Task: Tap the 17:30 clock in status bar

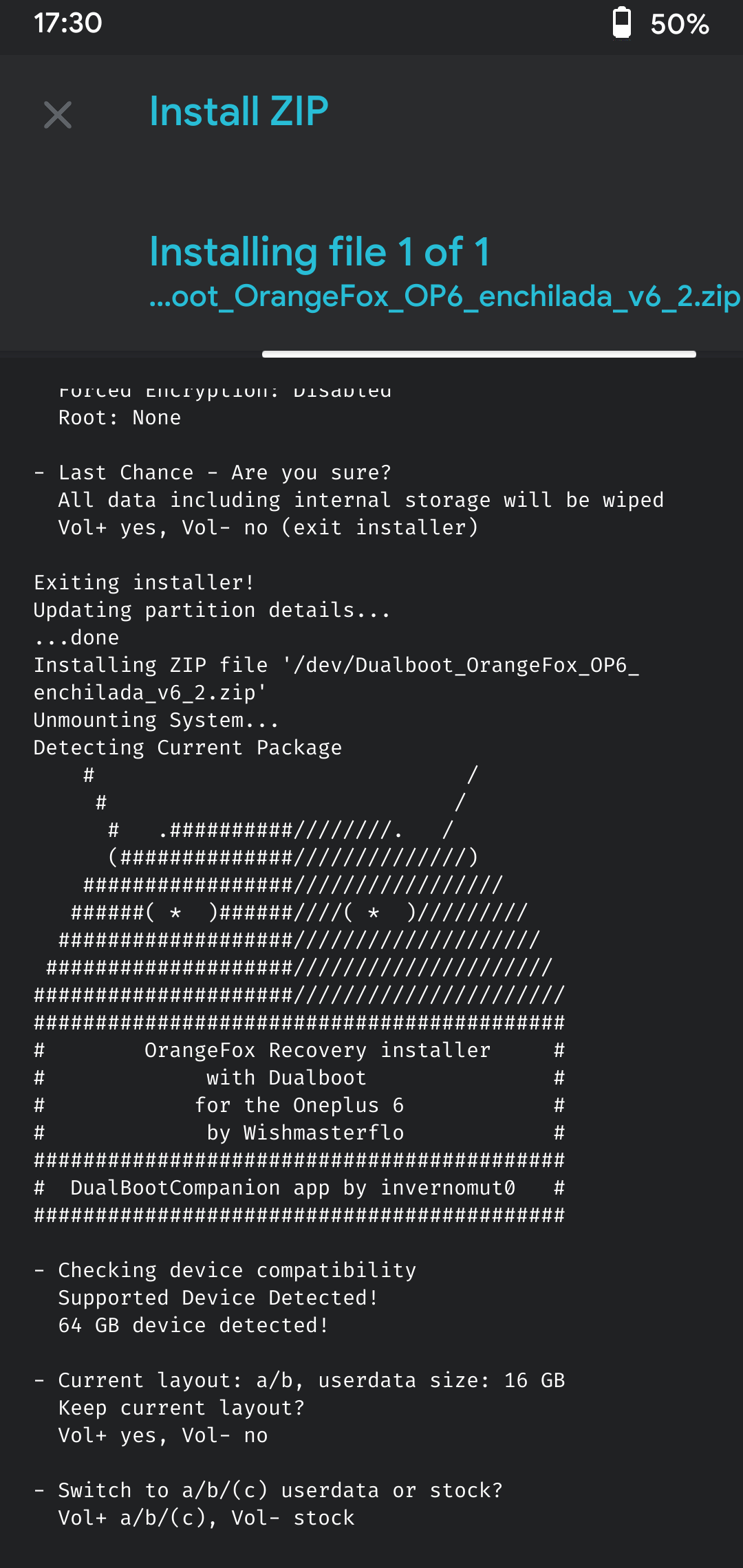Action: click(68, 23)
